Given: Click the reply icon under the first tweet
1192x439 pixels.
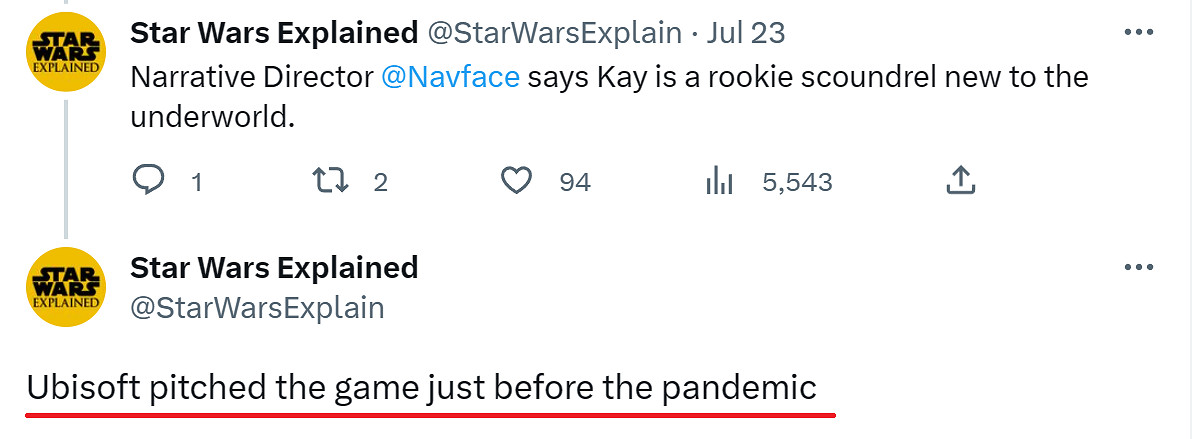Looking at the screenshot, I should (149, 181).
